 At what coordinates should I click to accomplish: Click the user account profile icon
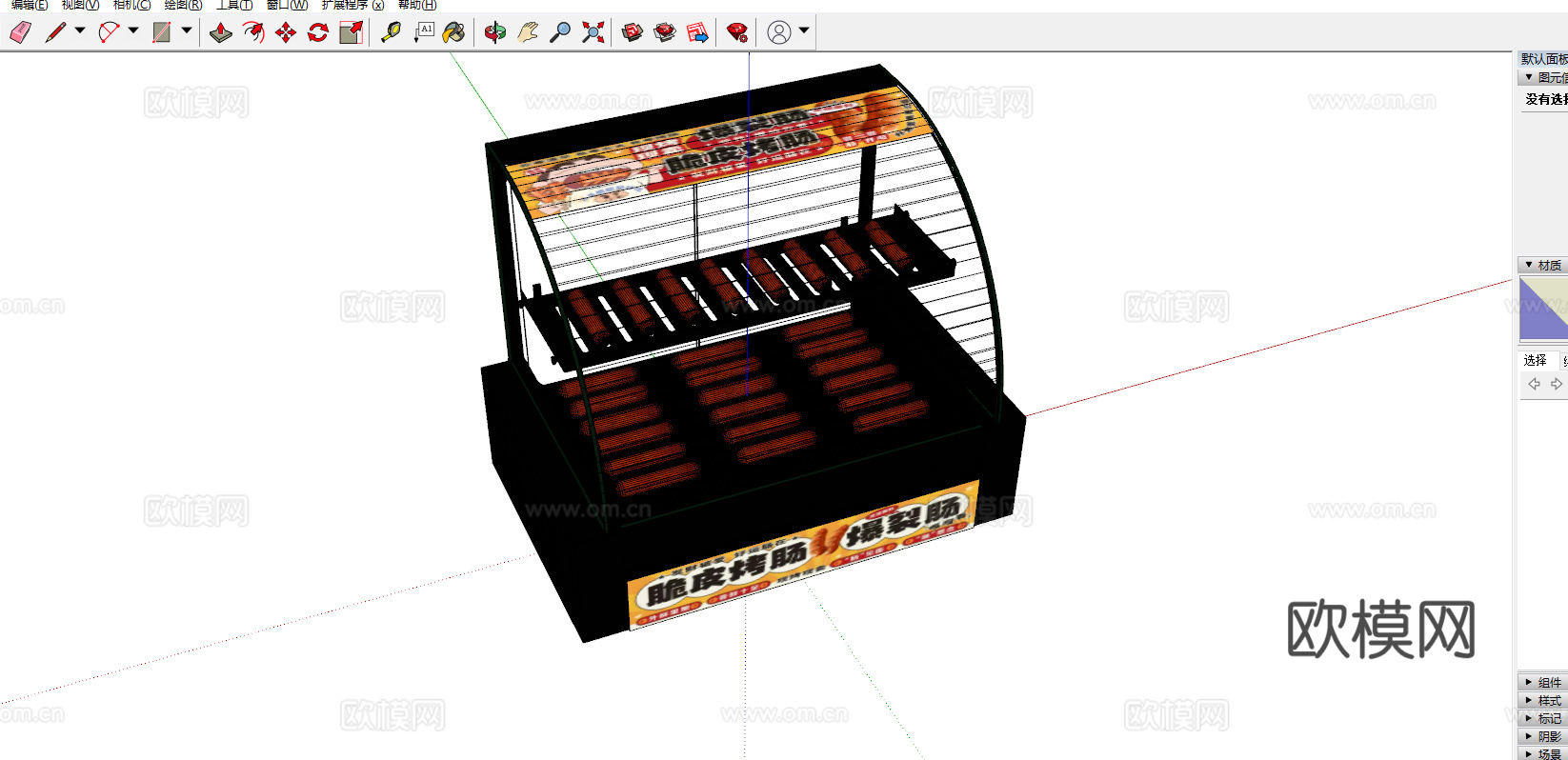[779, 32]
